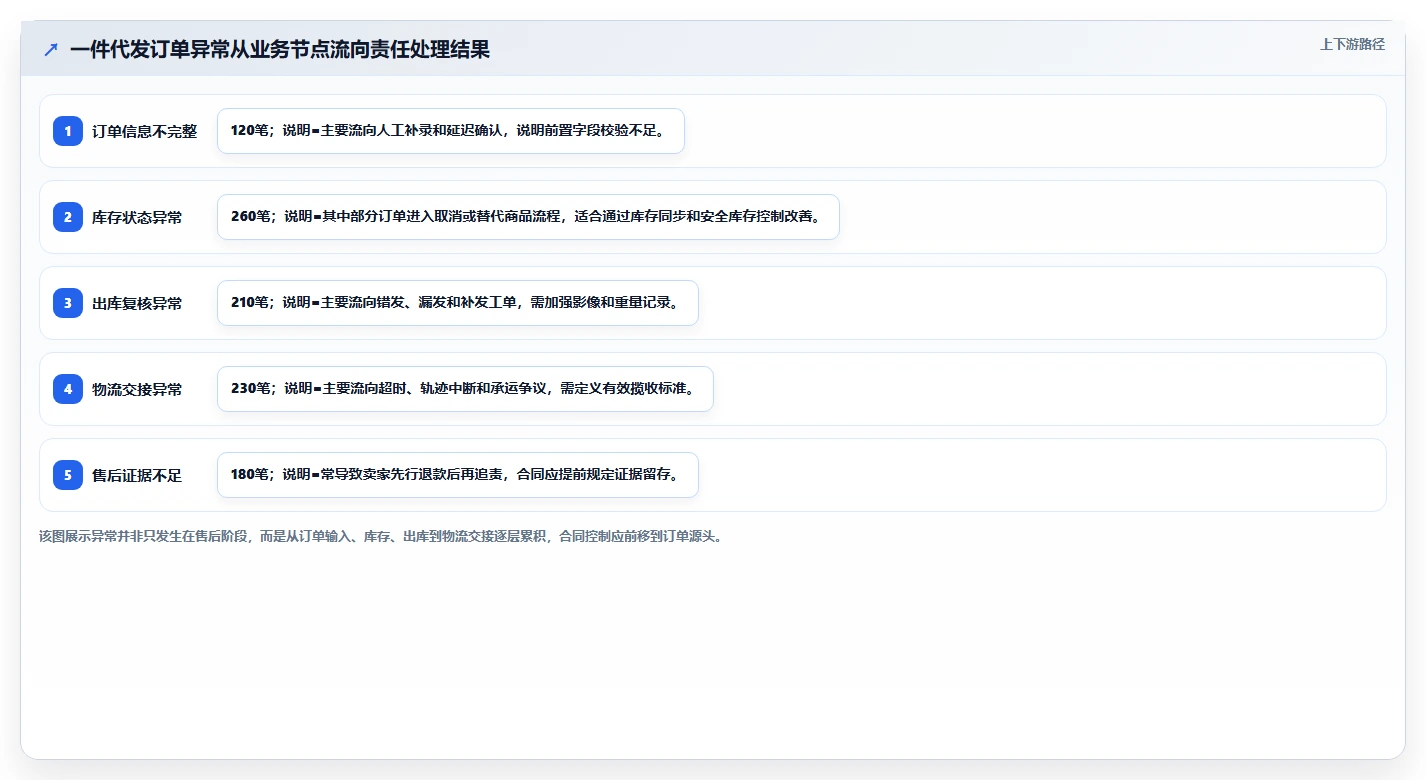Screen dimensions: 1426x780
Task: Click the 库存状态异常 label
Action: pyautogui.click(x=137, y=217)
